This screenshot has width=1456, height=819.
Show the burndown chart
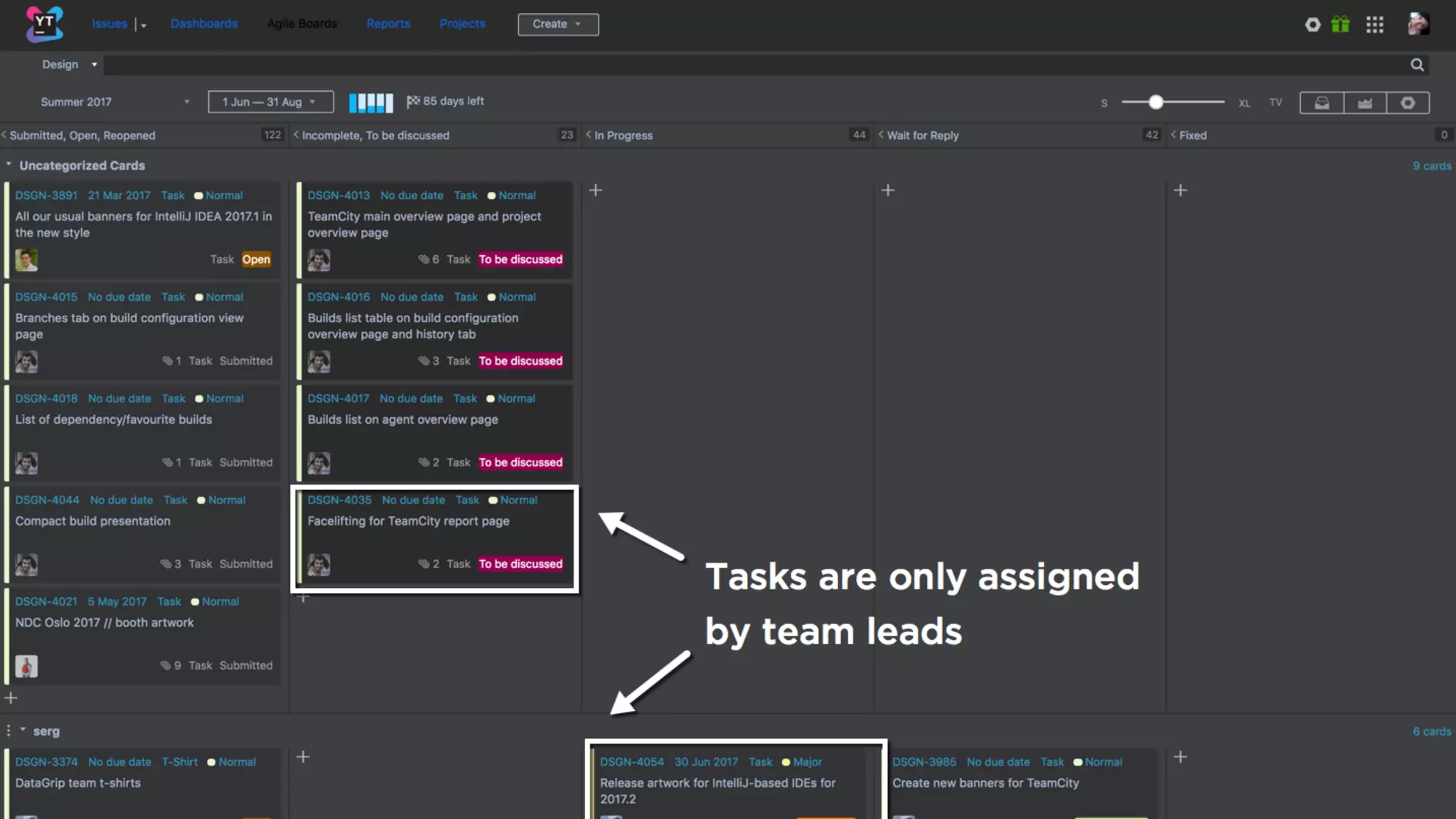pyautogui.click(x=1364, y=102)
